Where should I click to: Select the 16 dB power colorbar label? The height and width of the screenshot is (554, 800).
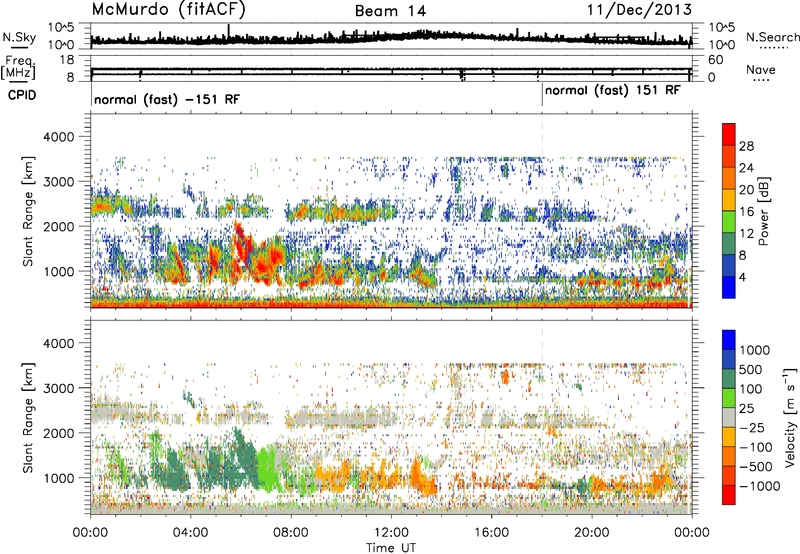[746, 212]
